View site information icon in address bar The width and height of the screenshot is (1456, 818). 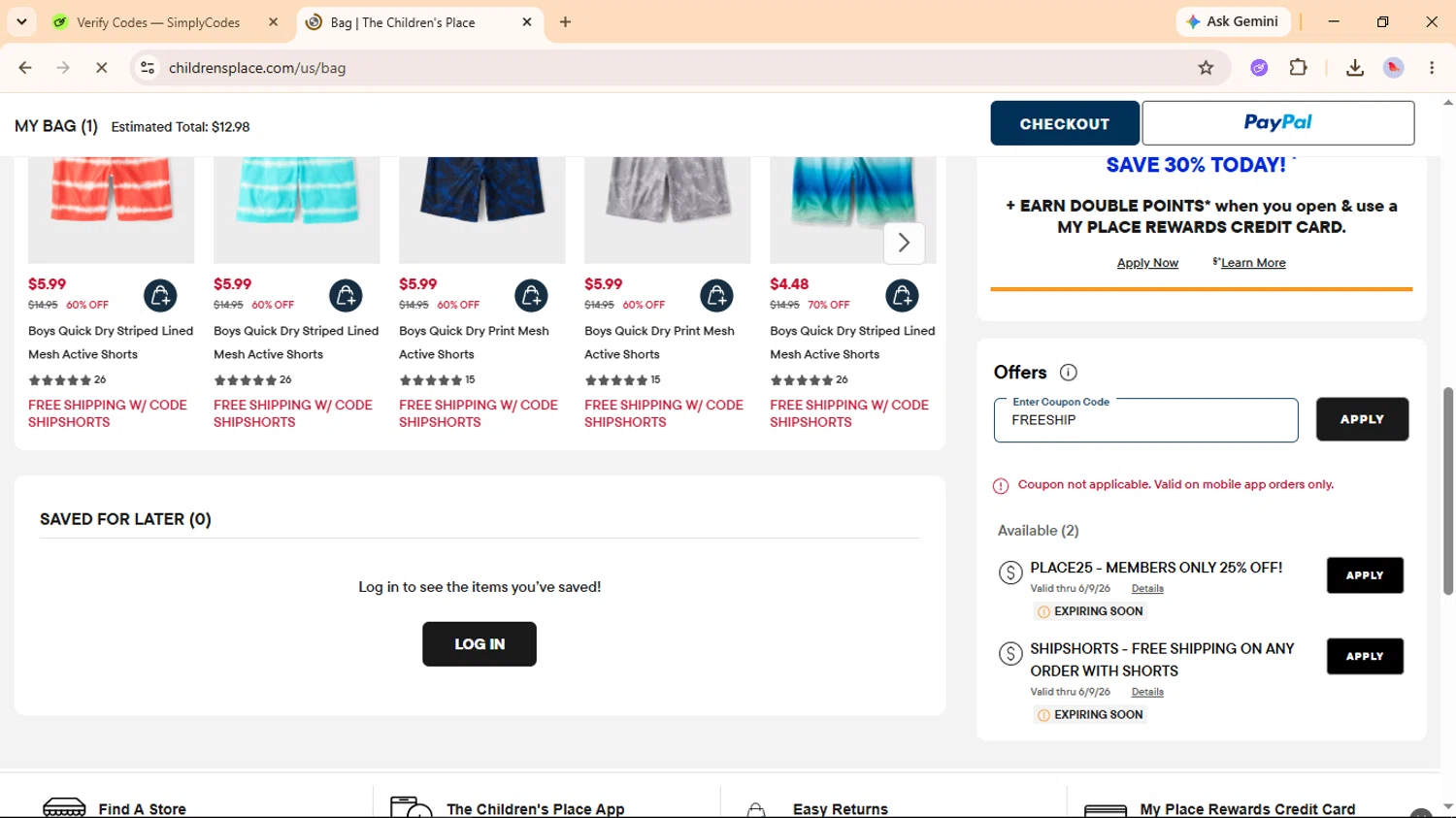coord(148,68)
